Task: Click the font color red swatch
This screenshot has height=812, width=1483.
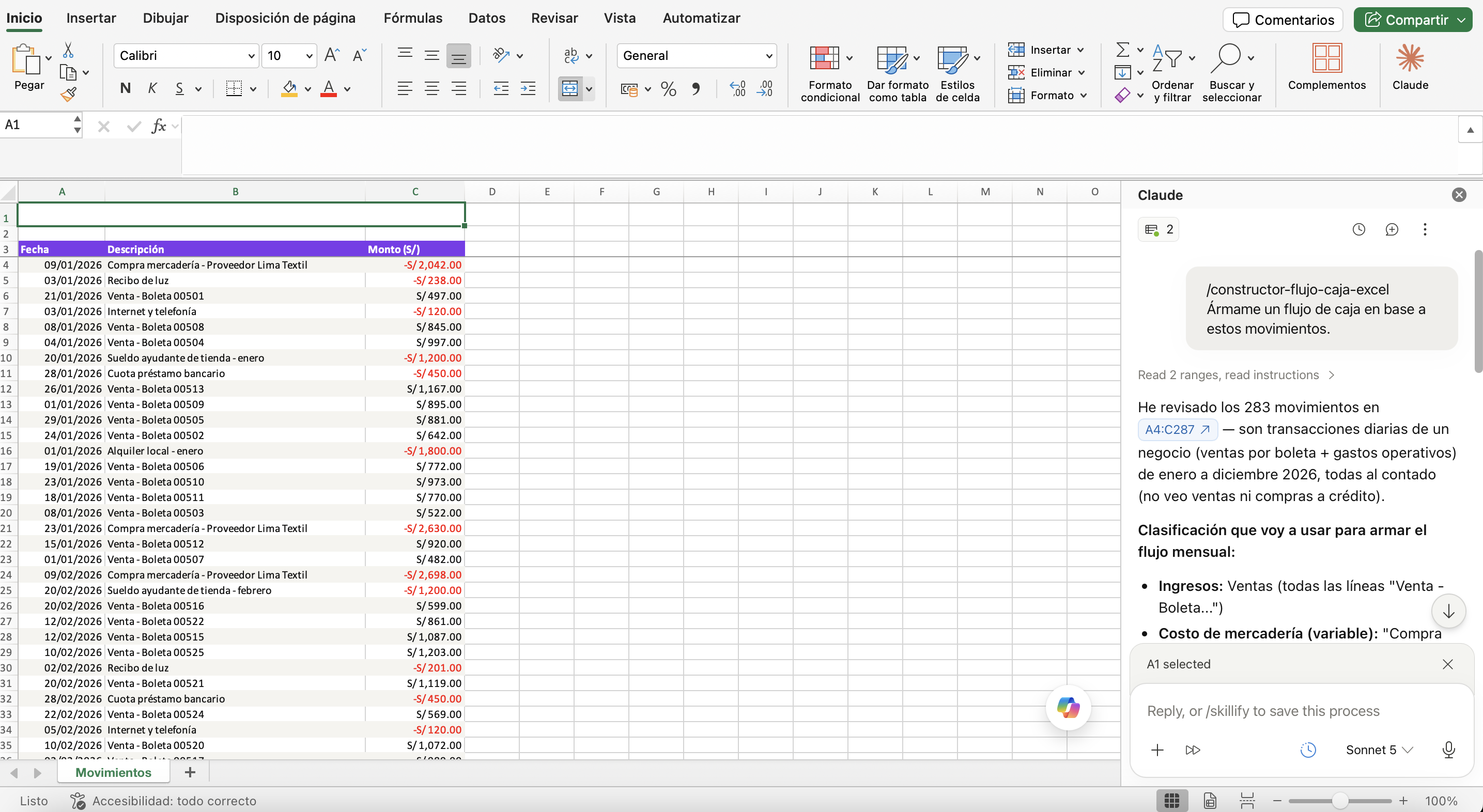Action: click(x=328, y=89)
